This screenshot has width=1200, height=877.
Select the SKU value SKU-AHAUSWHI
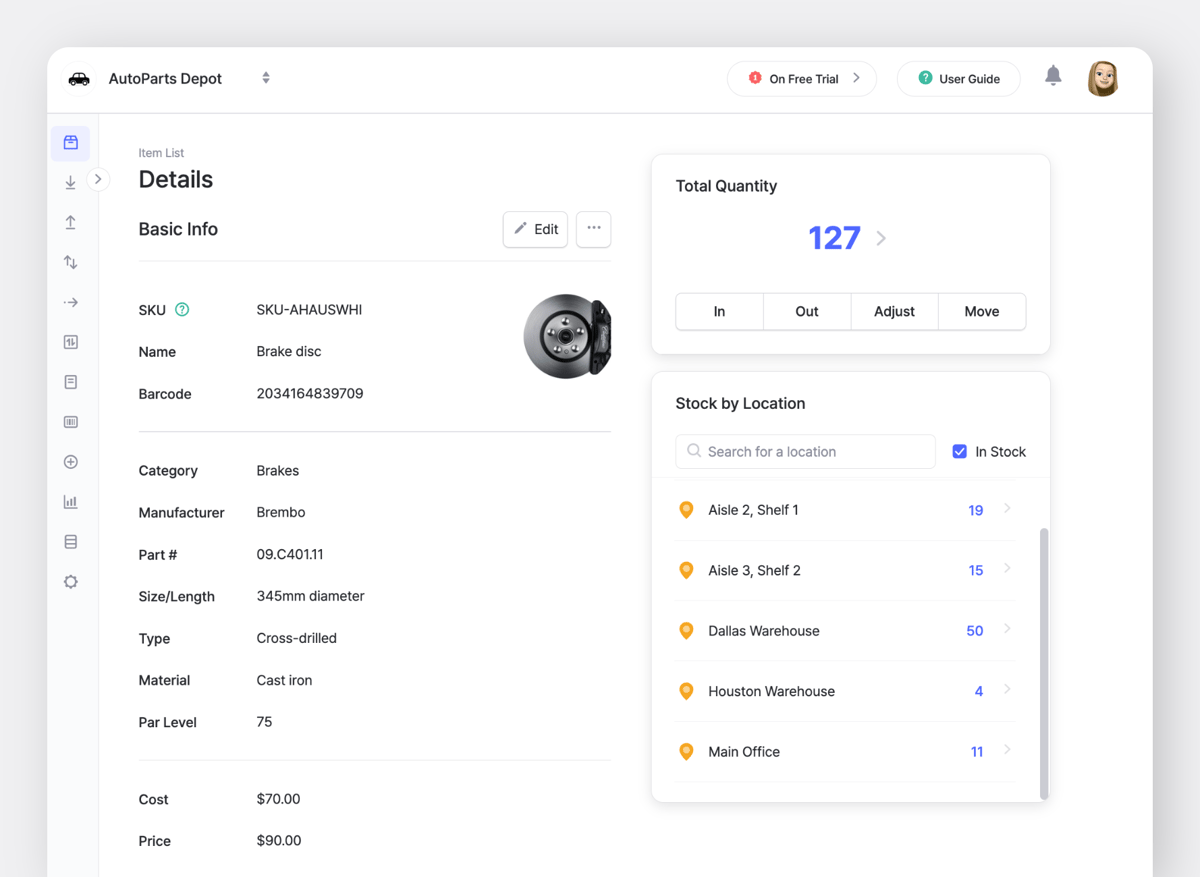click(309, 310)
